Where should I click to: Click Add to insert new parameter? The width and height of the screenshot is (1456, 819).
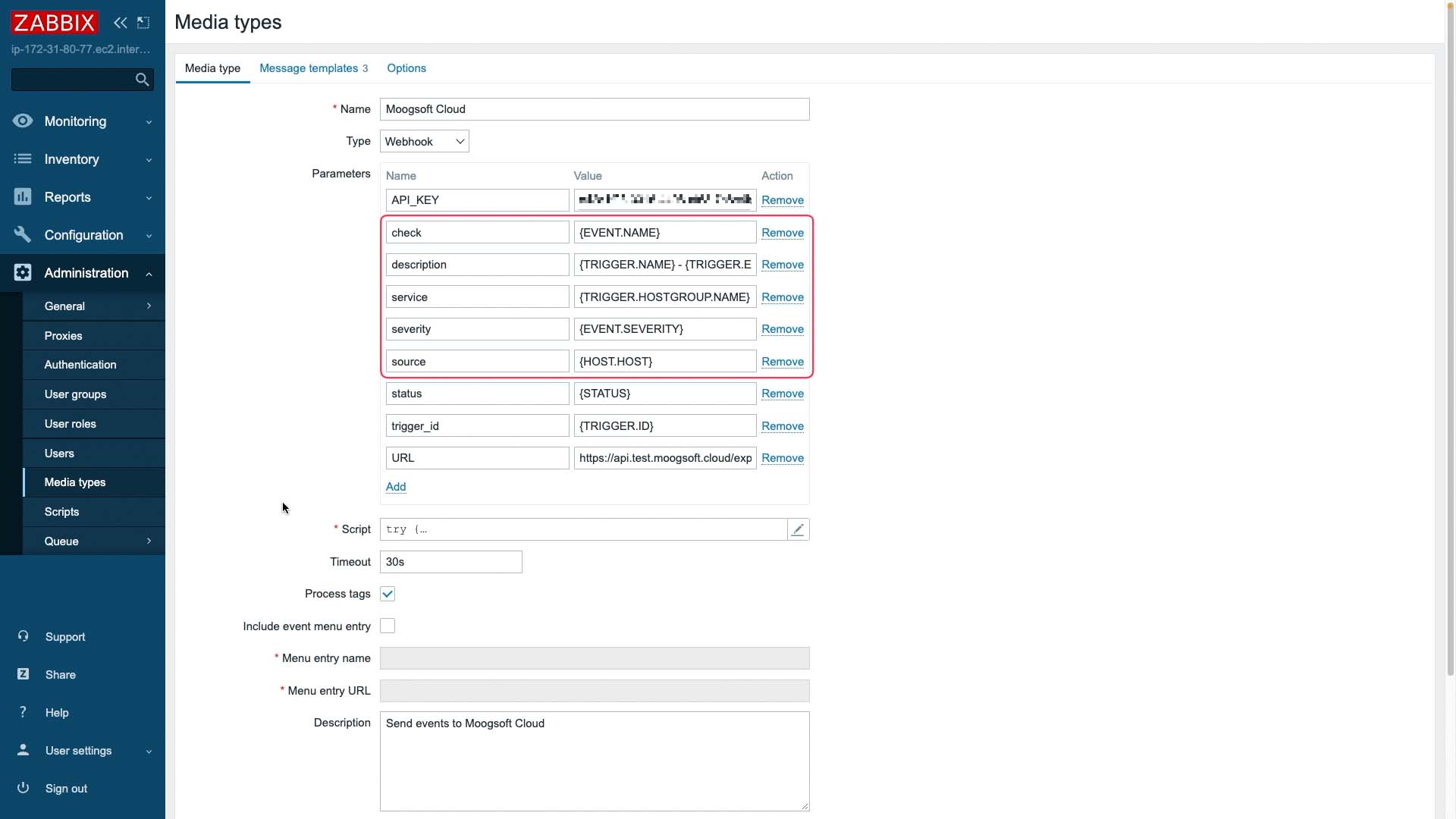pyautogui.click(x=396, y=486)
